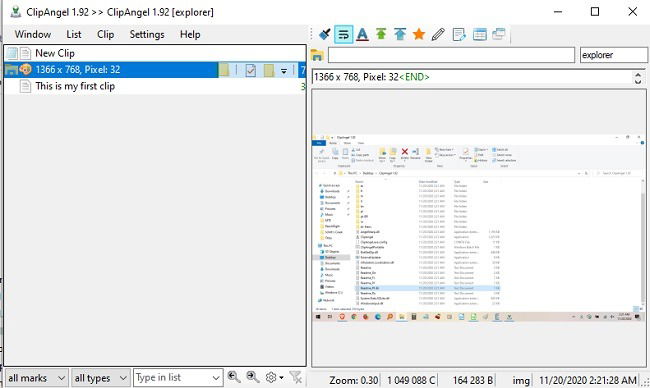This screenshot has height=388, width=650.
Task: Click the blue upward arrow toolbar icon
Action: 400,34
